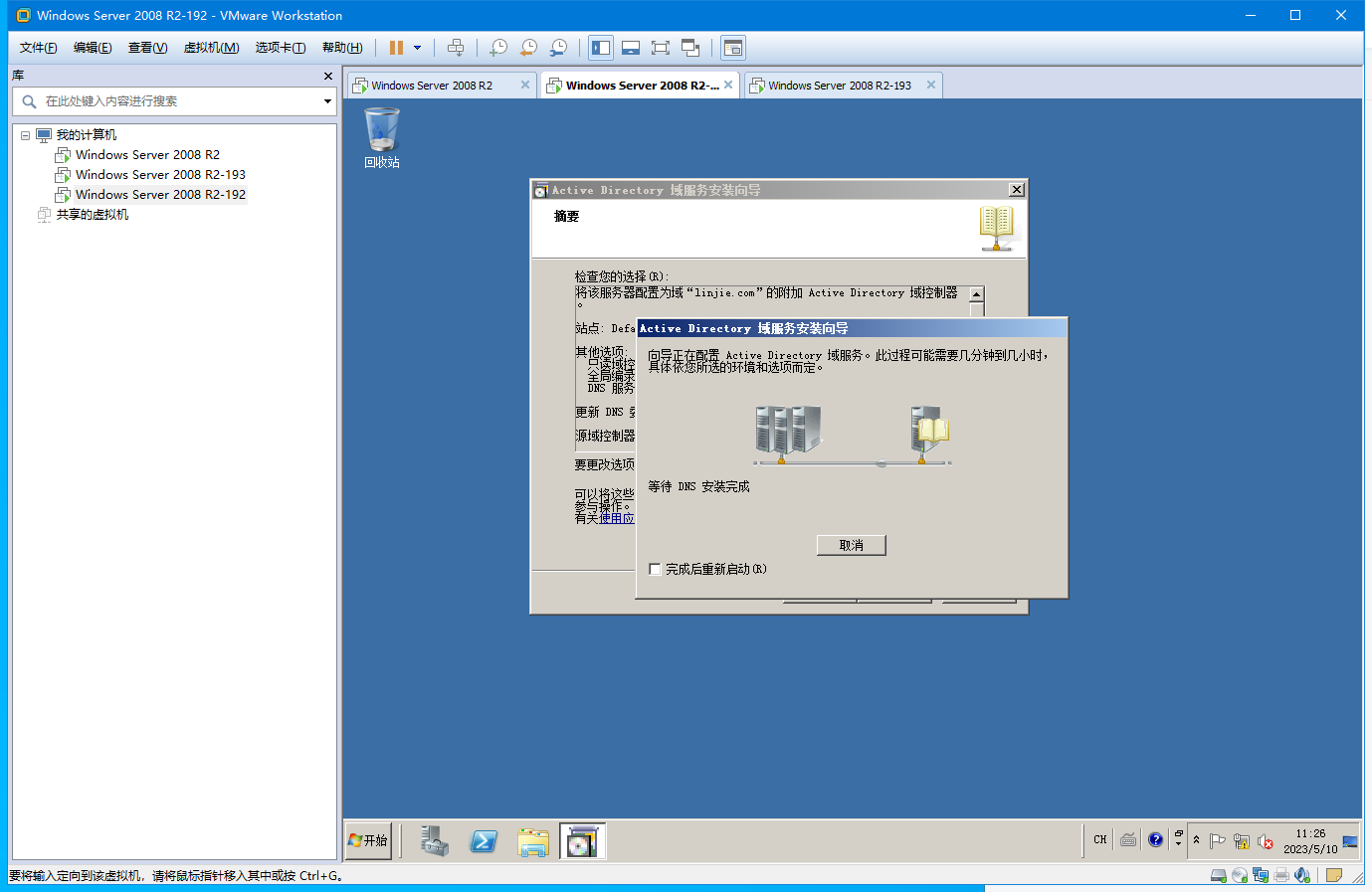The height and width of the screenshot is (892, 1372).
Task: Open the library search dropdown arrow
Action: coord(327,101)
